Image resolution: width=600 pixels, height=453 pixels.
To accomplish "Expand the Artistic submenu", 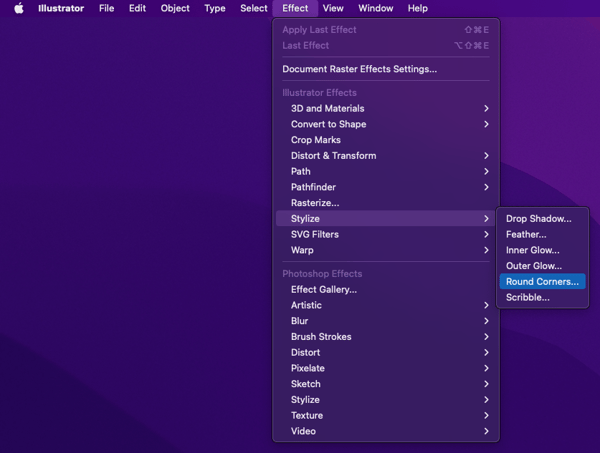I will coord(386,305).
